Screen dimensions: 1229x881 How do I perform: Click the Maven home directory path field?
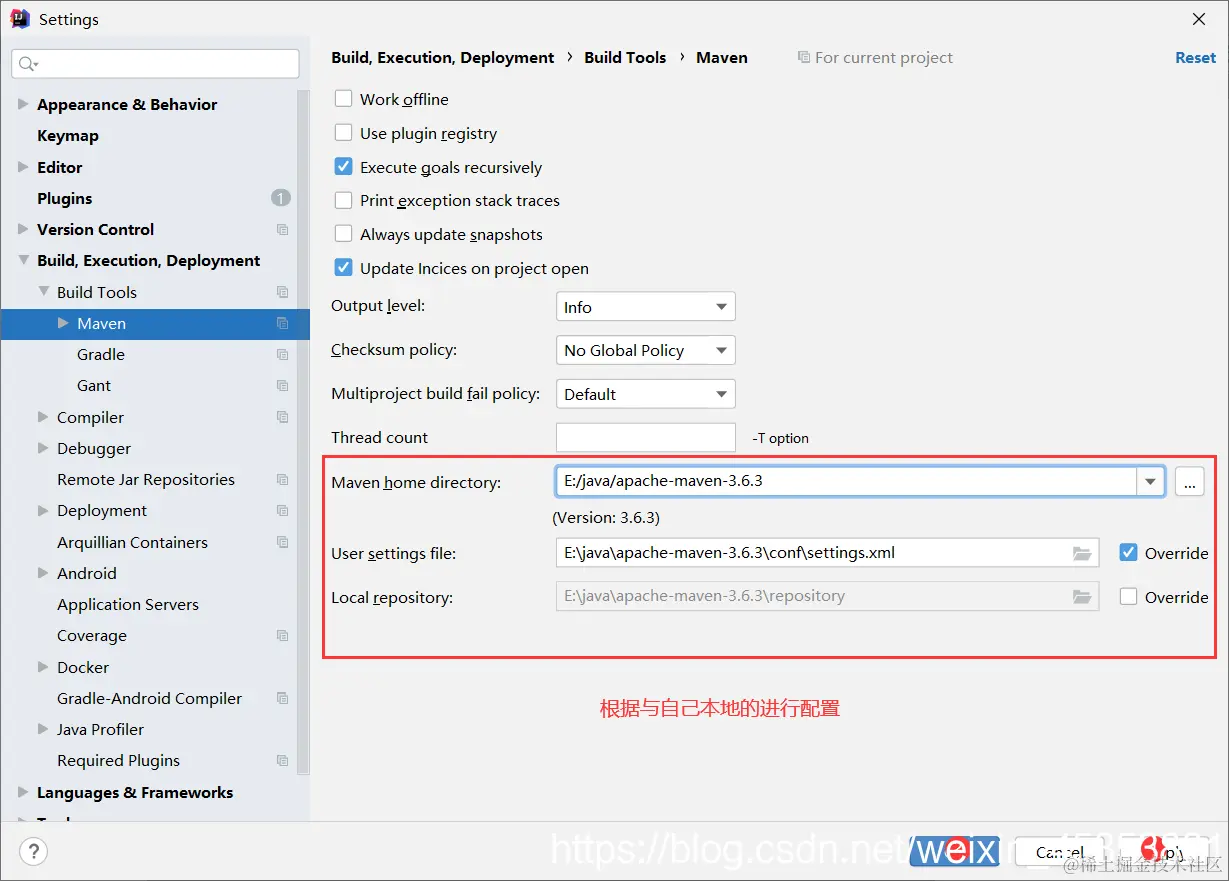(x=846, y=482)
